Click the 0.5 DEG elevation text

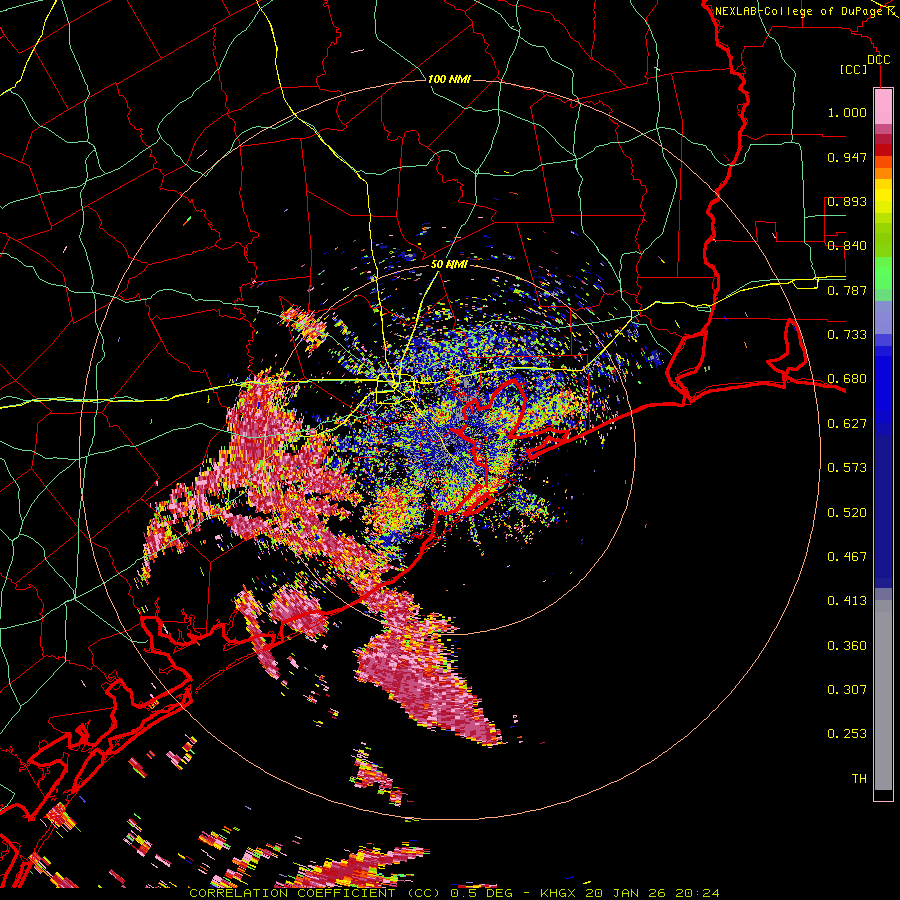pos(482,893)
